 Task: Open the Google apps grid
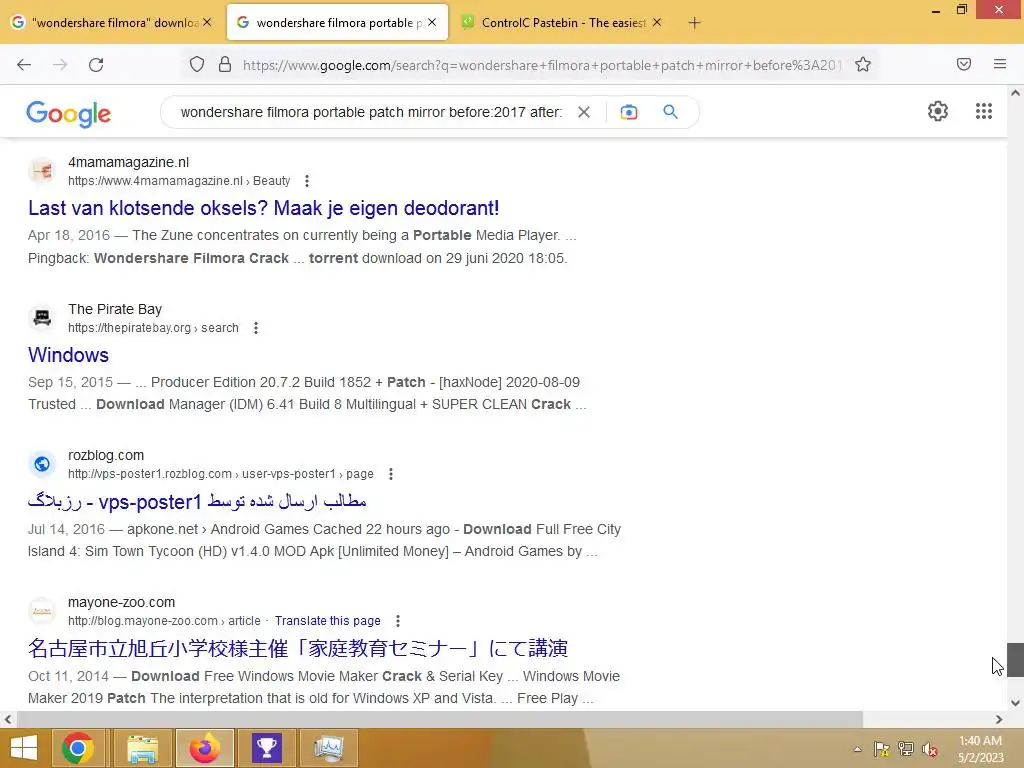pyautogui.click(x=984, y=111)
